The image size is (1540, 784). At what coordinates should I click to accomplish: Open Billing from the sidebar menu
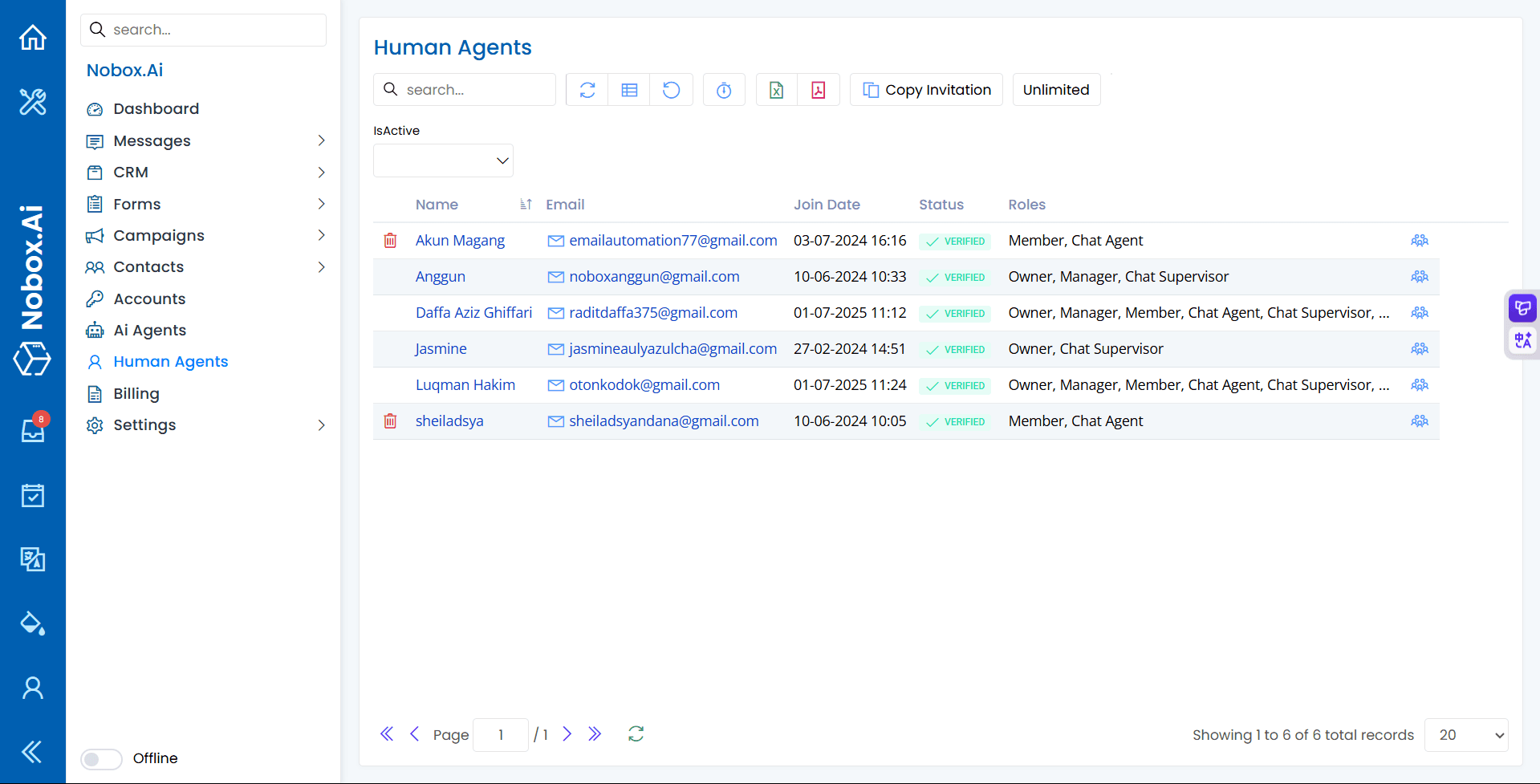pyautogui.click(x=135, y=393)
